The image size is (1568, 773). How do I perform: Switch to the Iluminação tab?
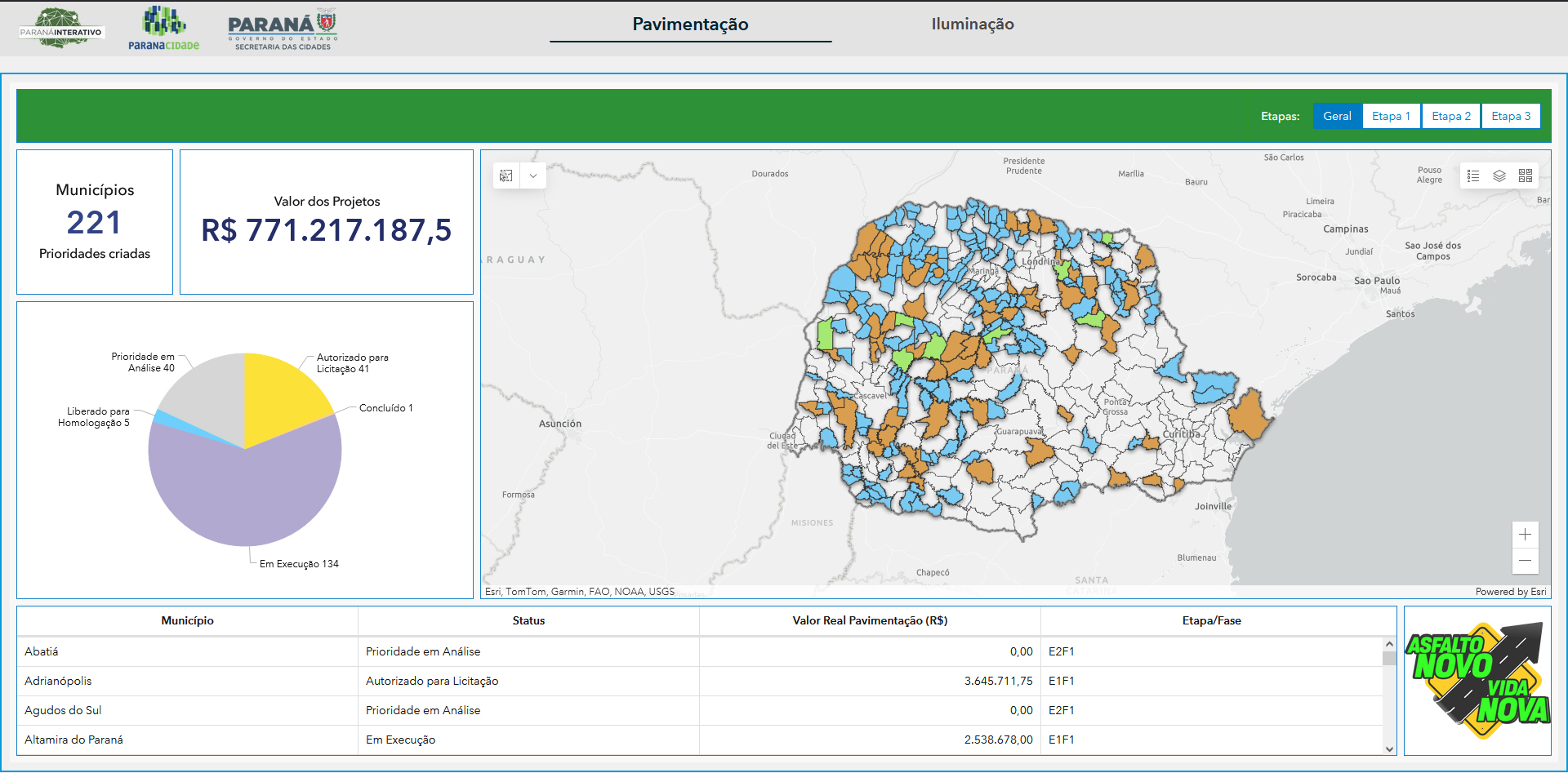pos(972,24)
